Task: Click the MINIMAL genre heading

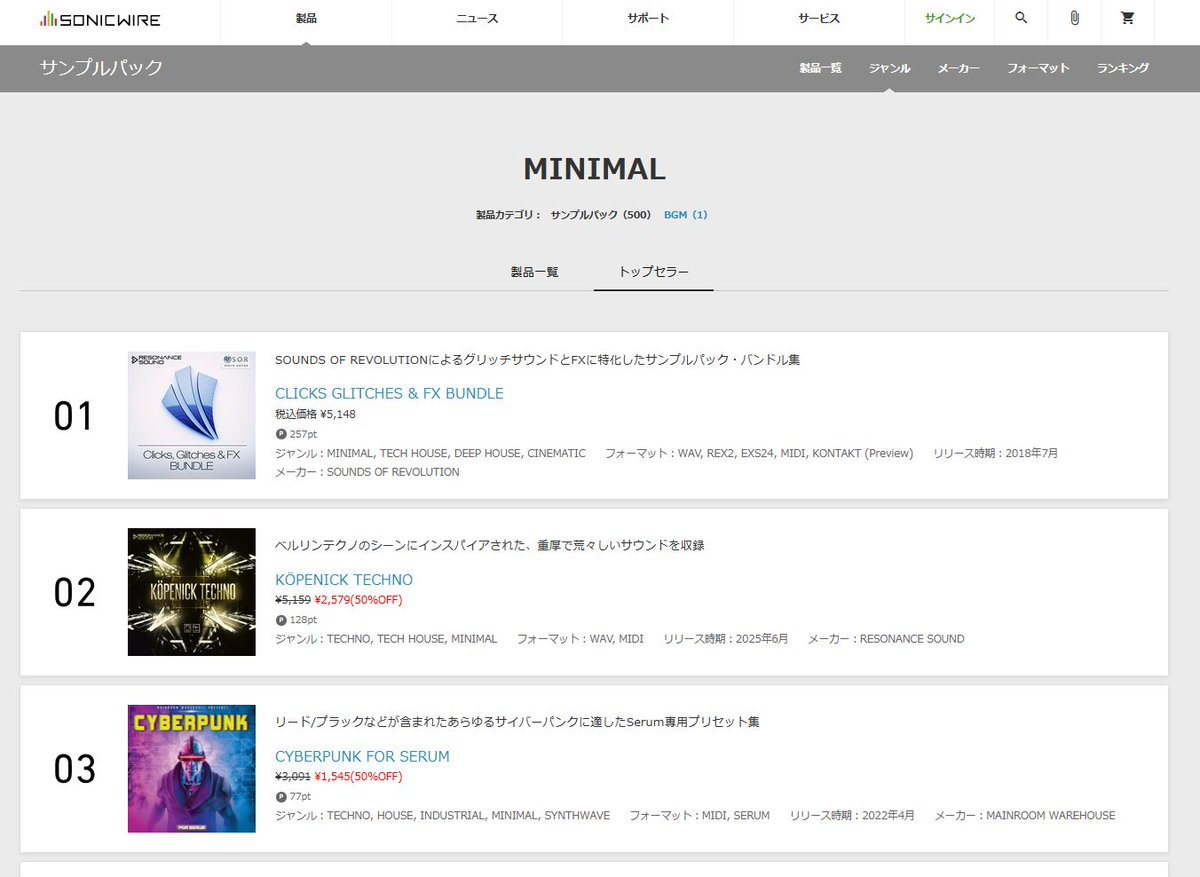Action: tap(594, 169)
